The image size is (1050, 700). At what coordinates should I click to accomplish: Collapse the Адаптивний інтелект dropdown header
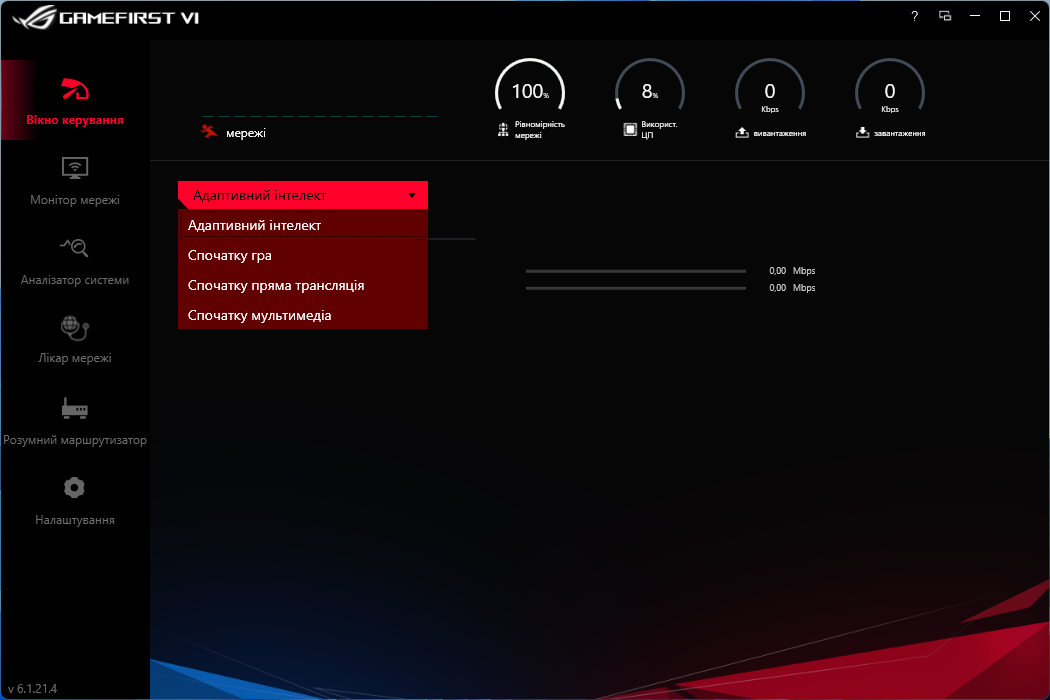303,195
